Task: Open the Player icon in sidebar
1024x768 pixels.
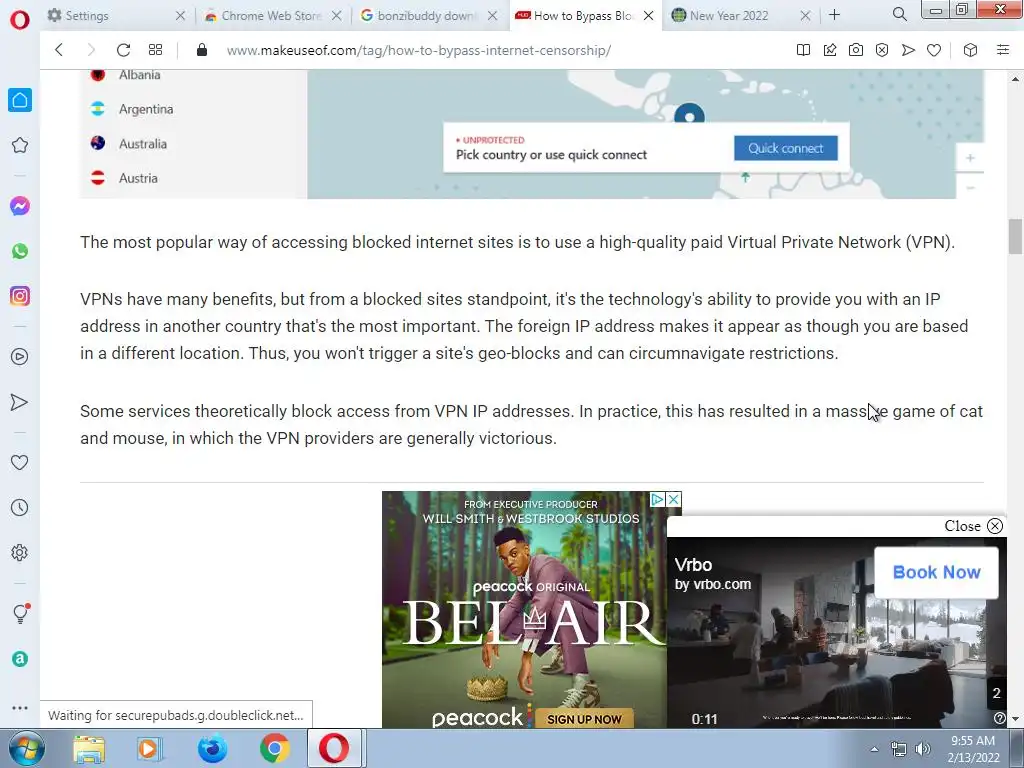Action: 20,357
